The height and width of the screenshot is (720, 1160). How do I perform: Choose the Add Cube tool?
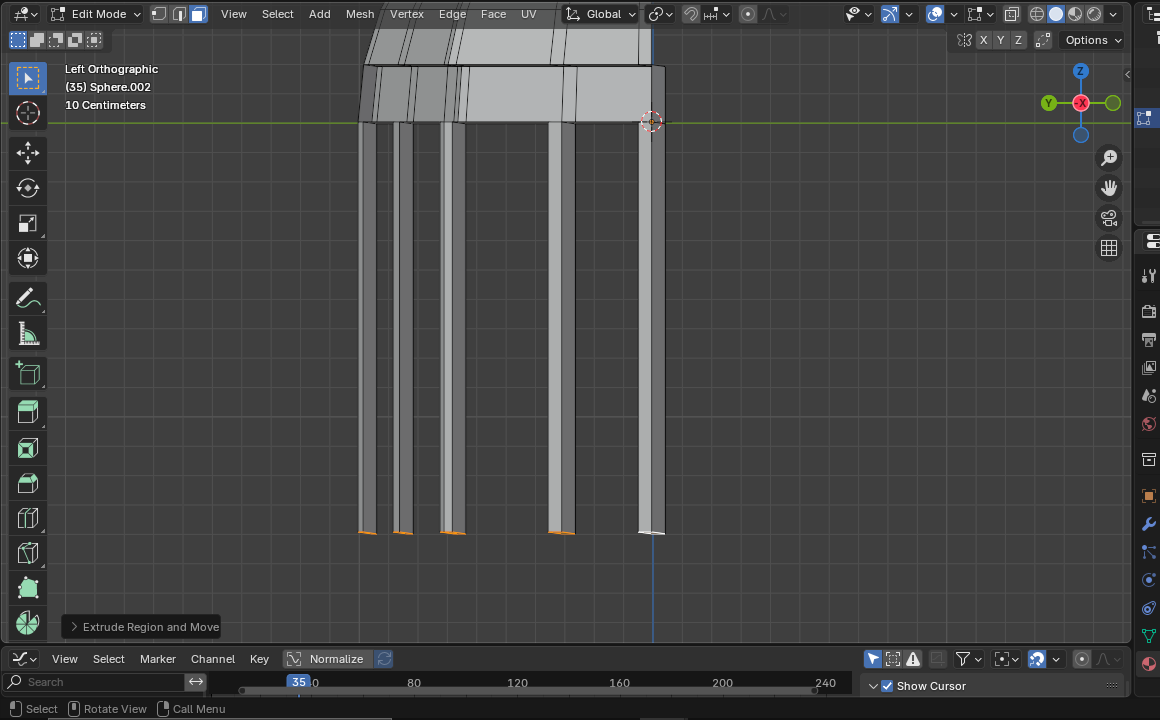(27, 374)
